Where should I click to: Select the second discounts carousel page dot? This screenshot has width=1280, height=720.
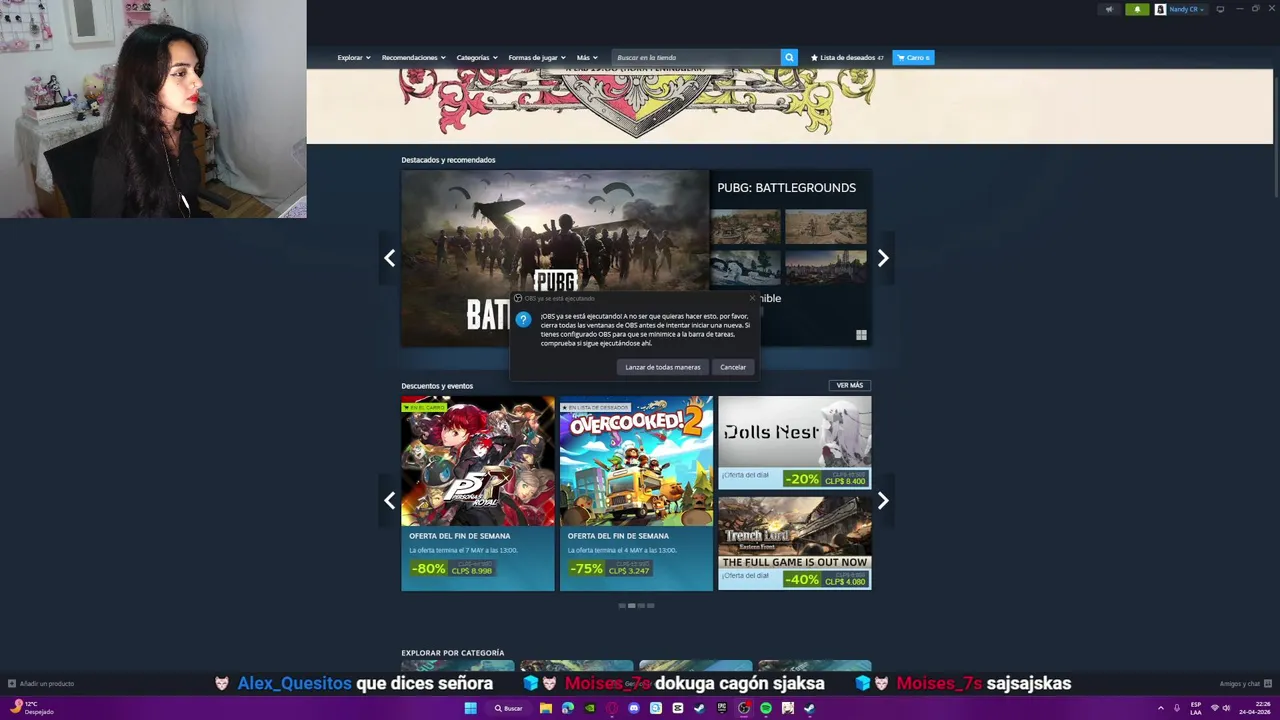[x=631, y=605]
